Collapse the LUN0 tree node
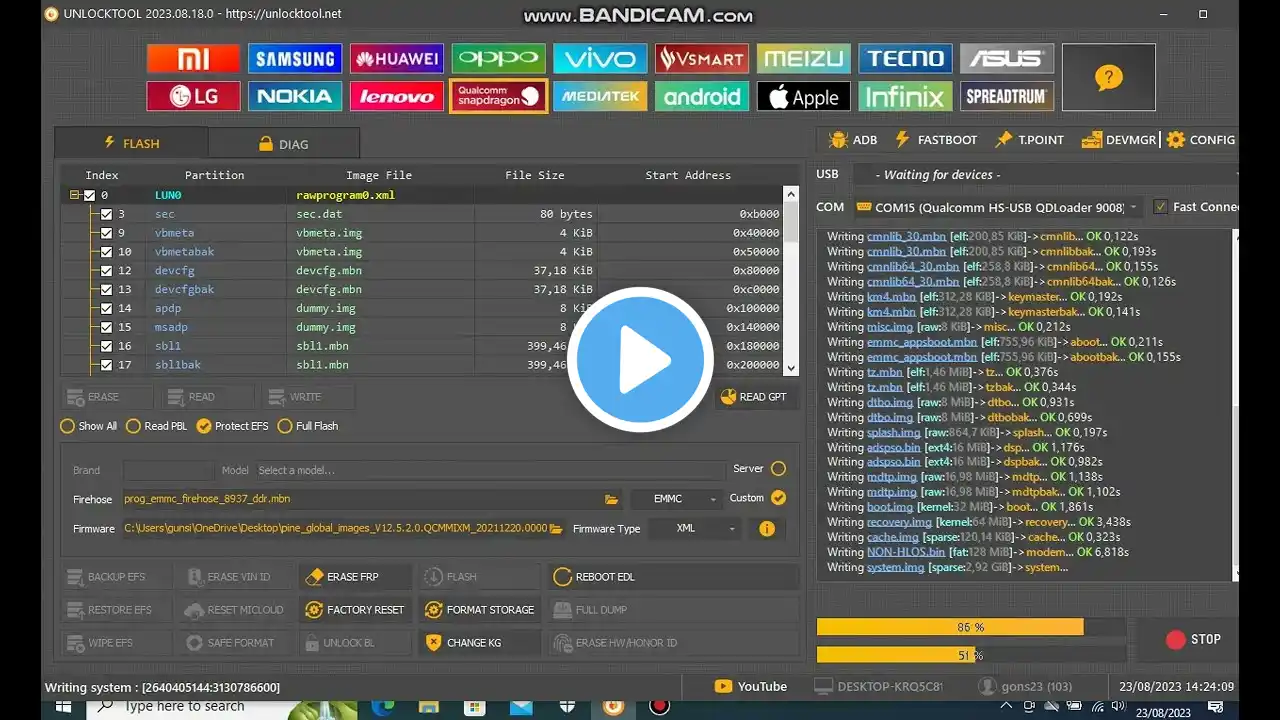The width and height of the screenshot is (1280, 720). [x=75, y=195]
